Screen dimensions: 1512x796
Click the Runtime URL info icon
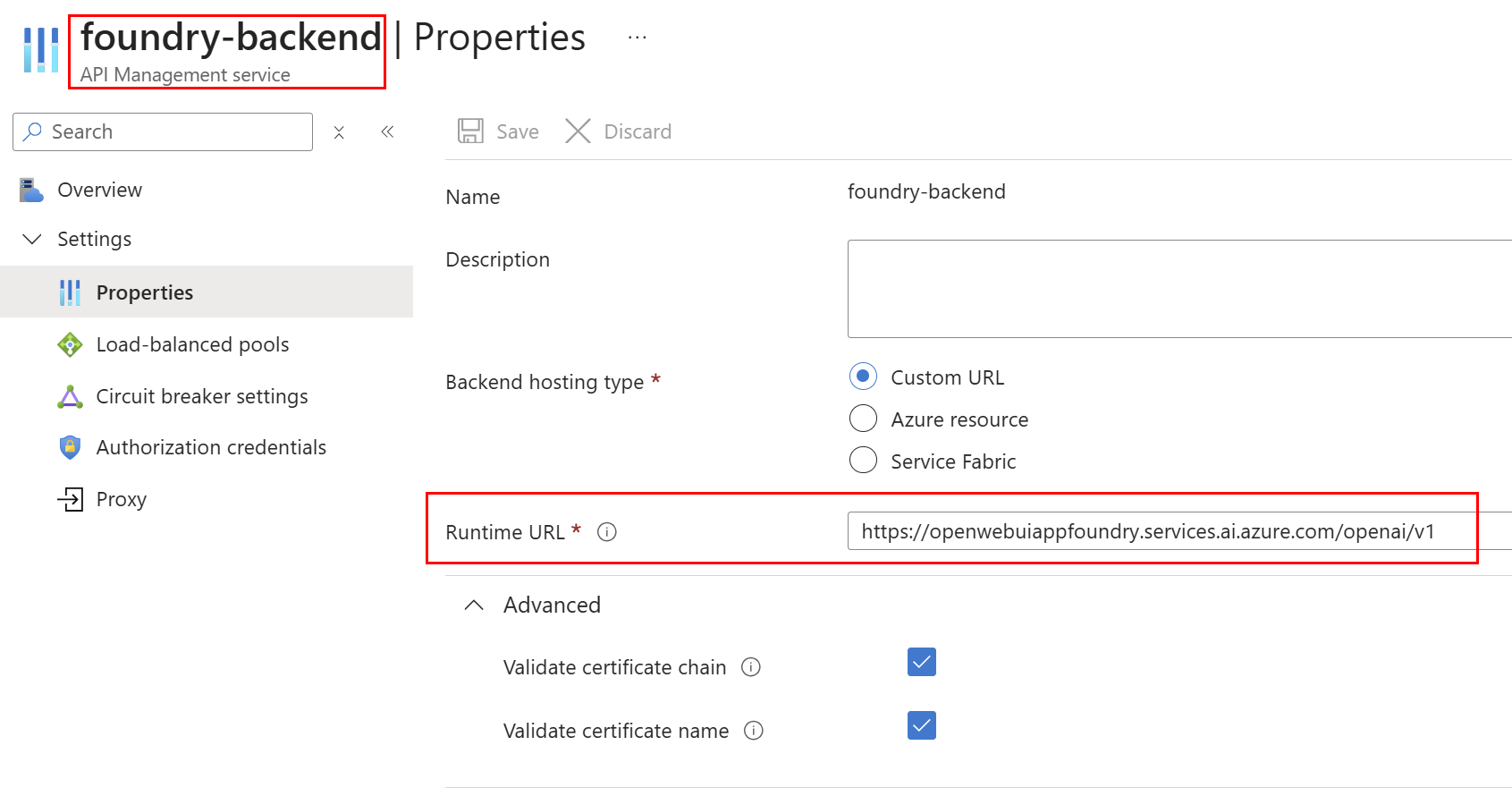pos(607,532)
